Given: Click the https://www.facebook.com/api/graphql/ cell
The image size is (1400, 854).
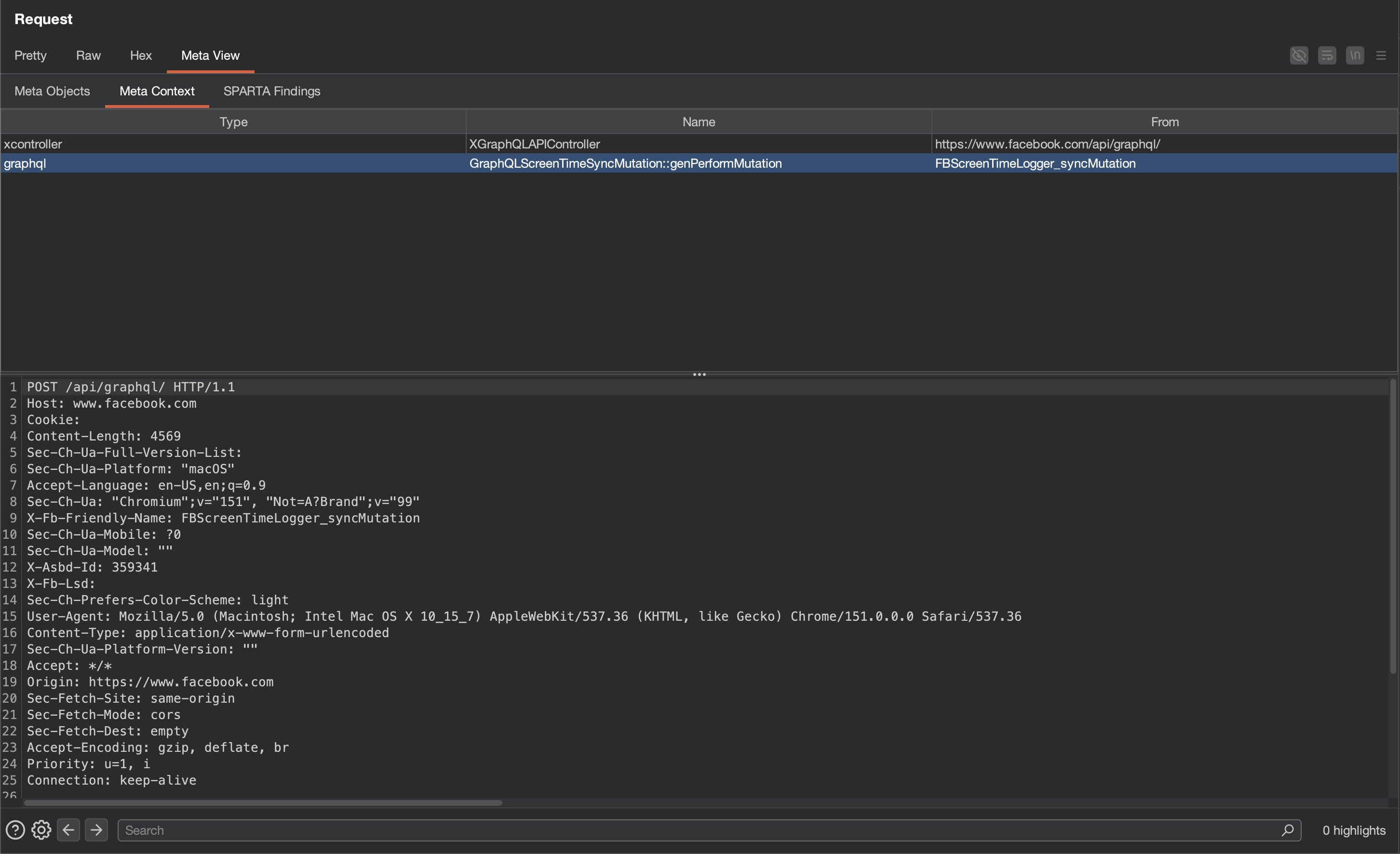Looking at the screenshot, I should tap(1165, 144).
